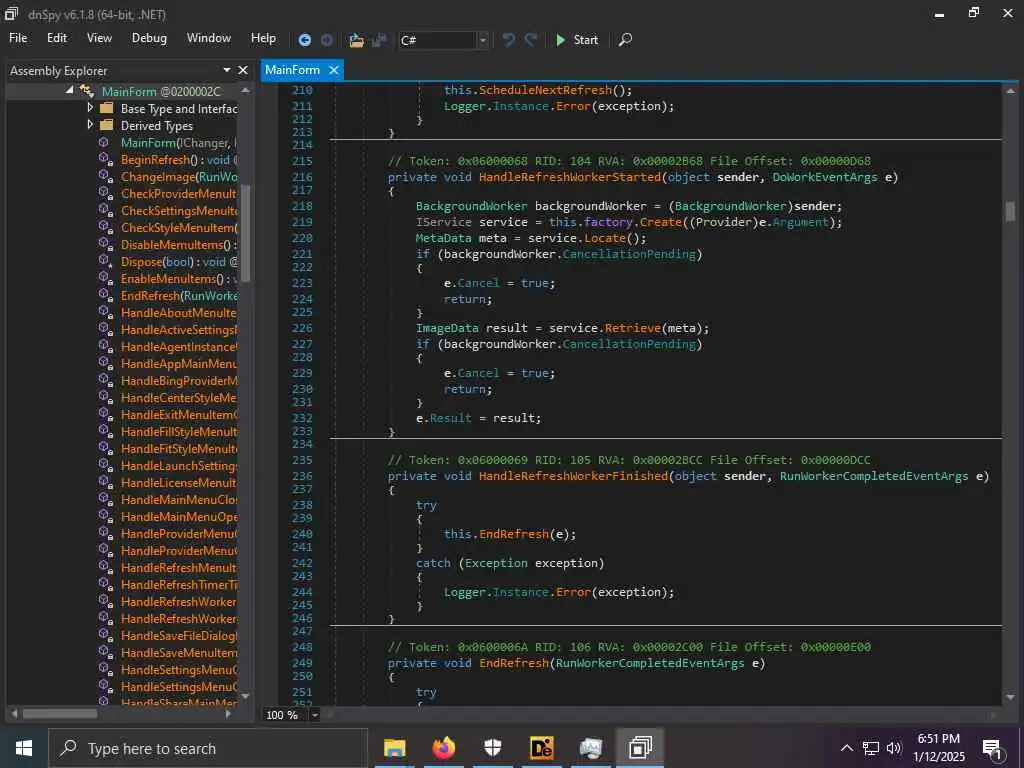Image resolution: width=1024 pixels, height=768 pixels.
Task: Click HandleRefreshWorkerStarted method name in code
Action: click(570, 177)
